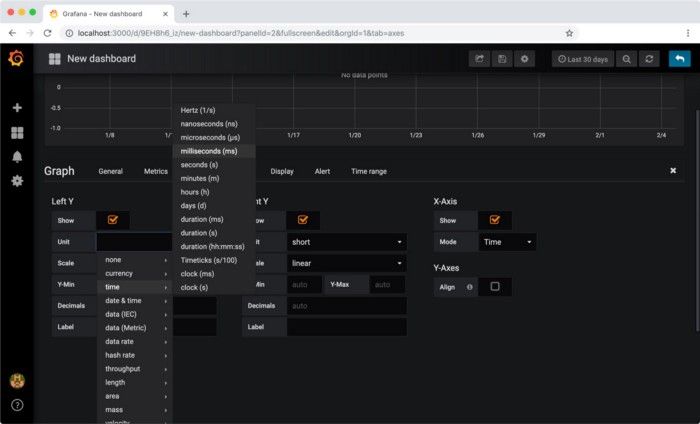This screenshot has height=424, width=700.
Task: Bookmark this page with the star icon
Action: tap(569, 33)
